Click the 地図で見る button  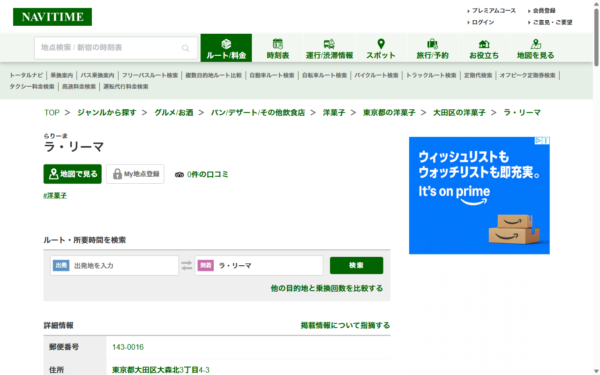(x=73, y=174)
